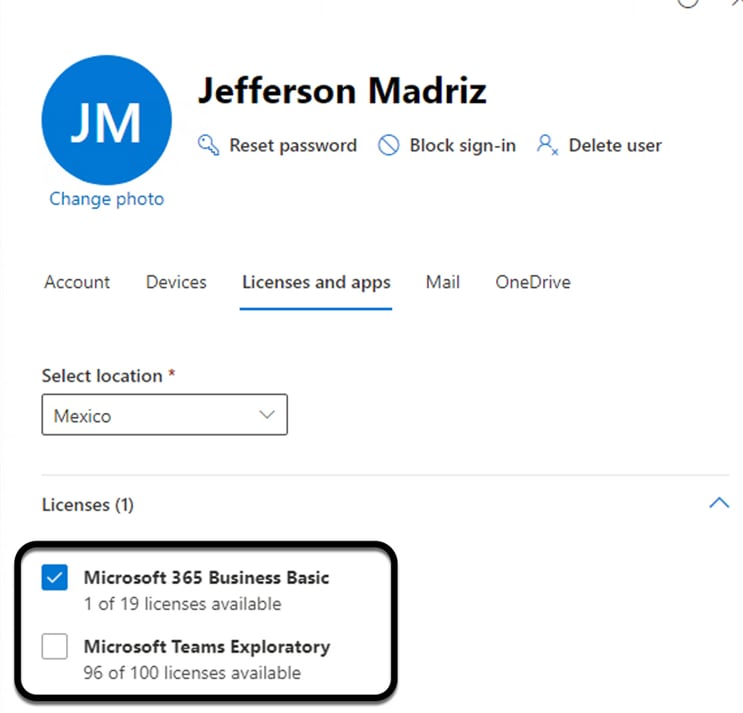The height and width of the screenshot is (713, 743).
Task: Click the Reset password key icon
Action: [208, 145]
